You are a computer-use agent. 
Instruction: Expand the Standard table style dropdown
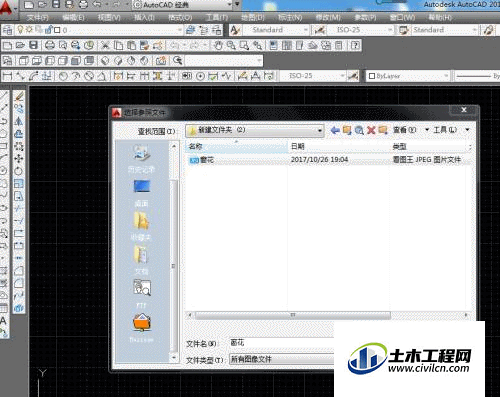[x=474, y=30]
